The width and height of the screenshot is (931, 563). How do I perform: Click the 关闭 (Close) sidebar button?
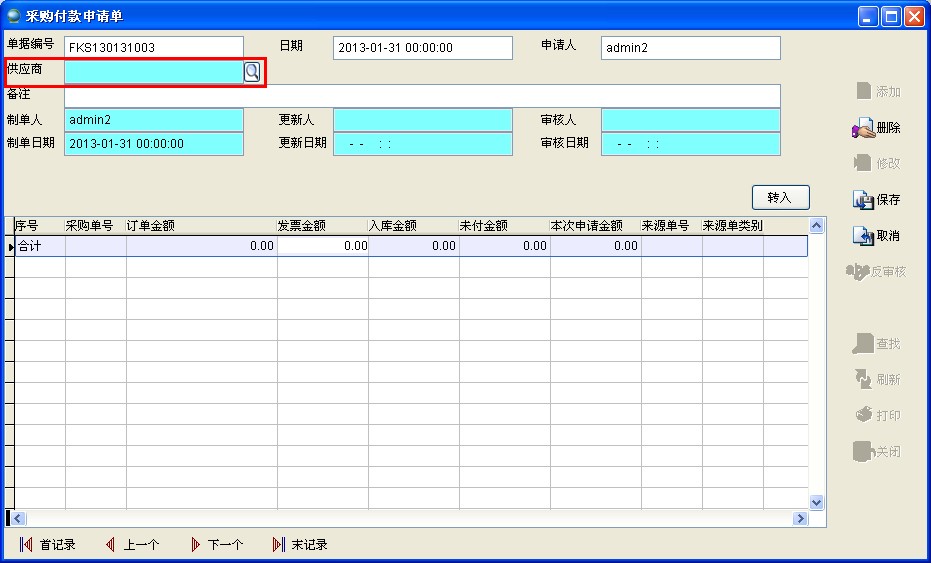tap(877, 451)
